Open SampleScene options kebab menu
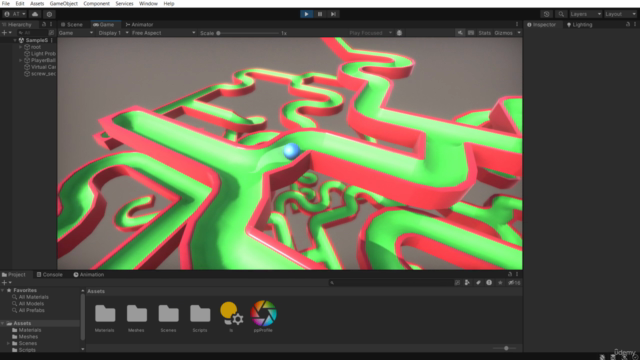This screenshot has height=360, width=640. pos(52,40)
